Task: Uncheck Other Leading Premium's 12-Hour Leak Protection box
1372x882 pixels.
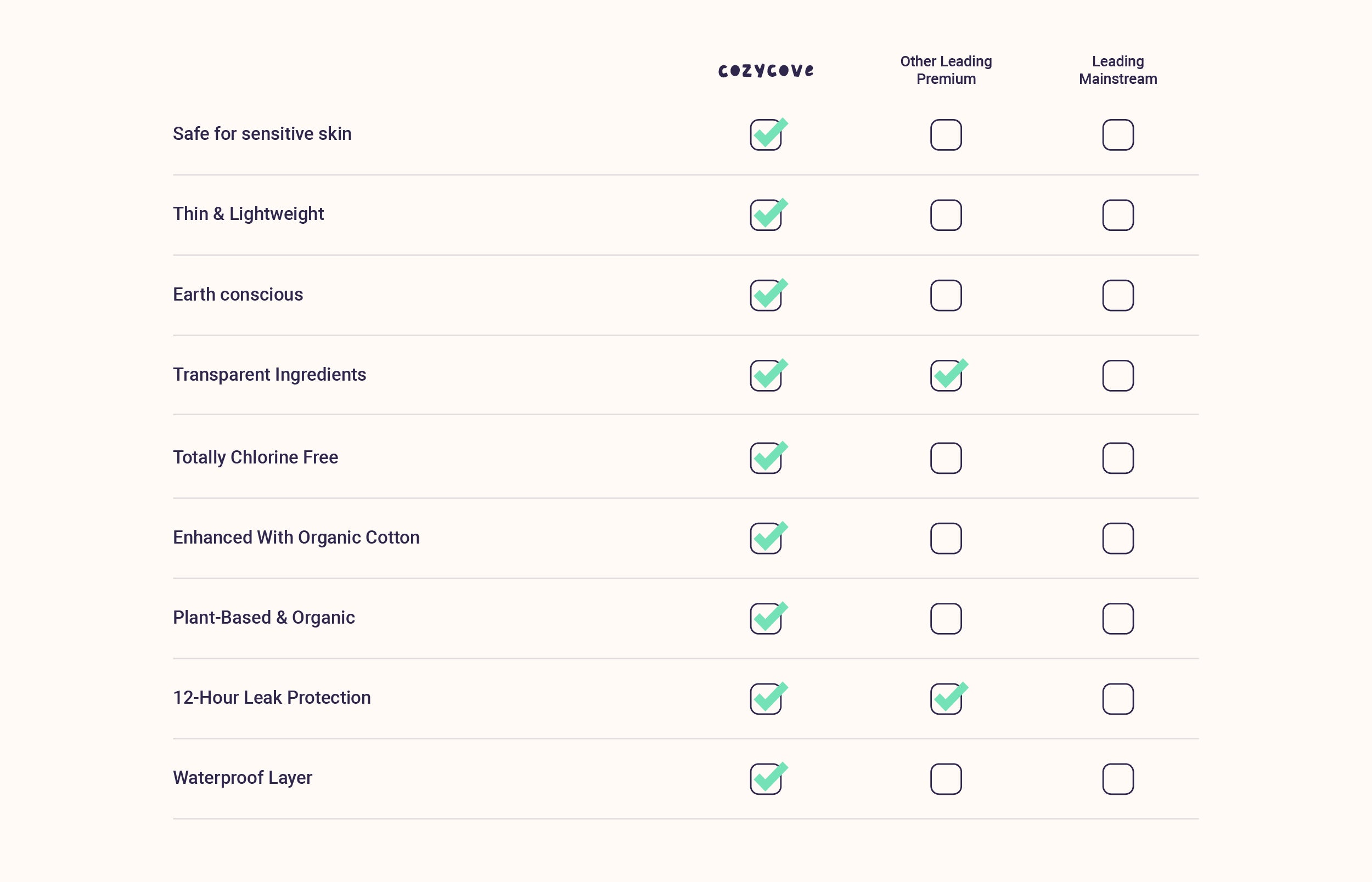Action: [945, 699]
